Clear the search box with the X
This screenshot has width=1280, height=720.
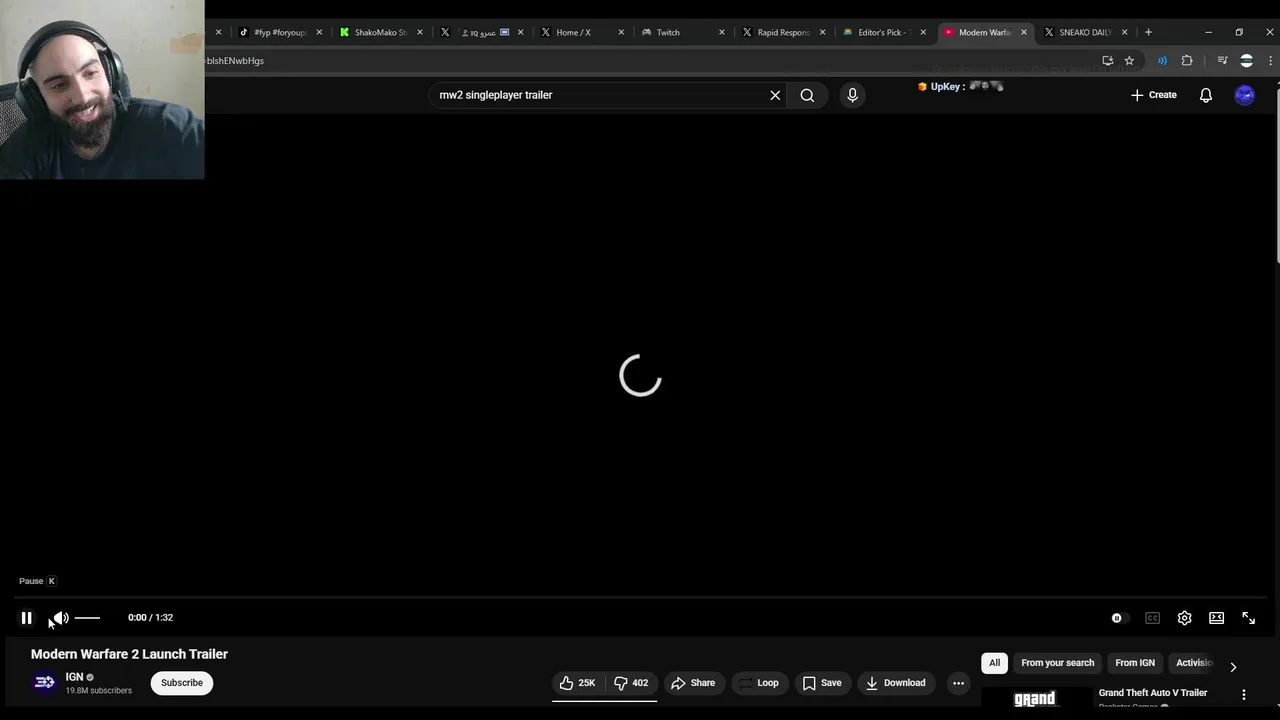click(x=775, y=95)
